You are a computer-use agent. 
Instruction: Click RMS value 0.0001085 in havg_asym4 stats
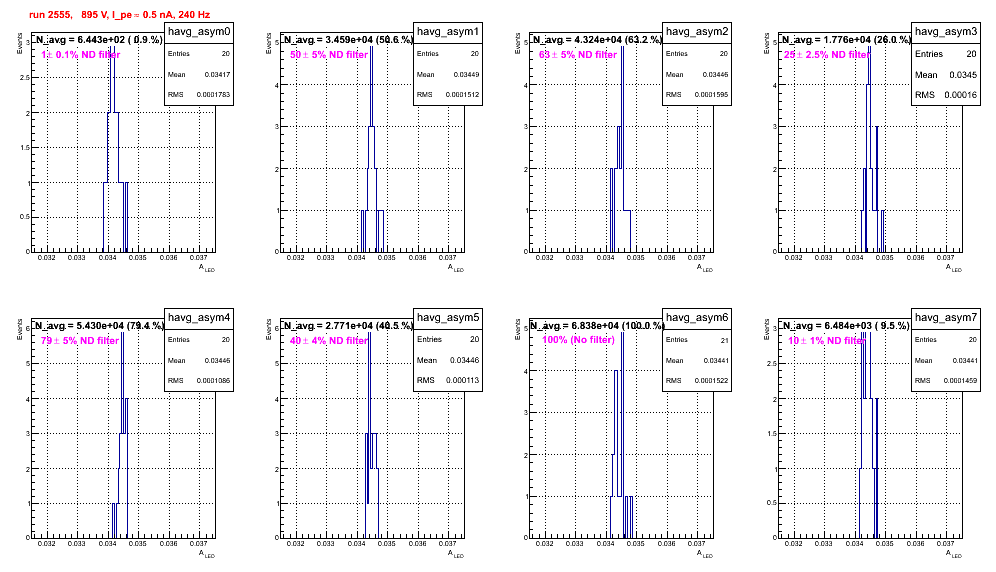(213, 381)
